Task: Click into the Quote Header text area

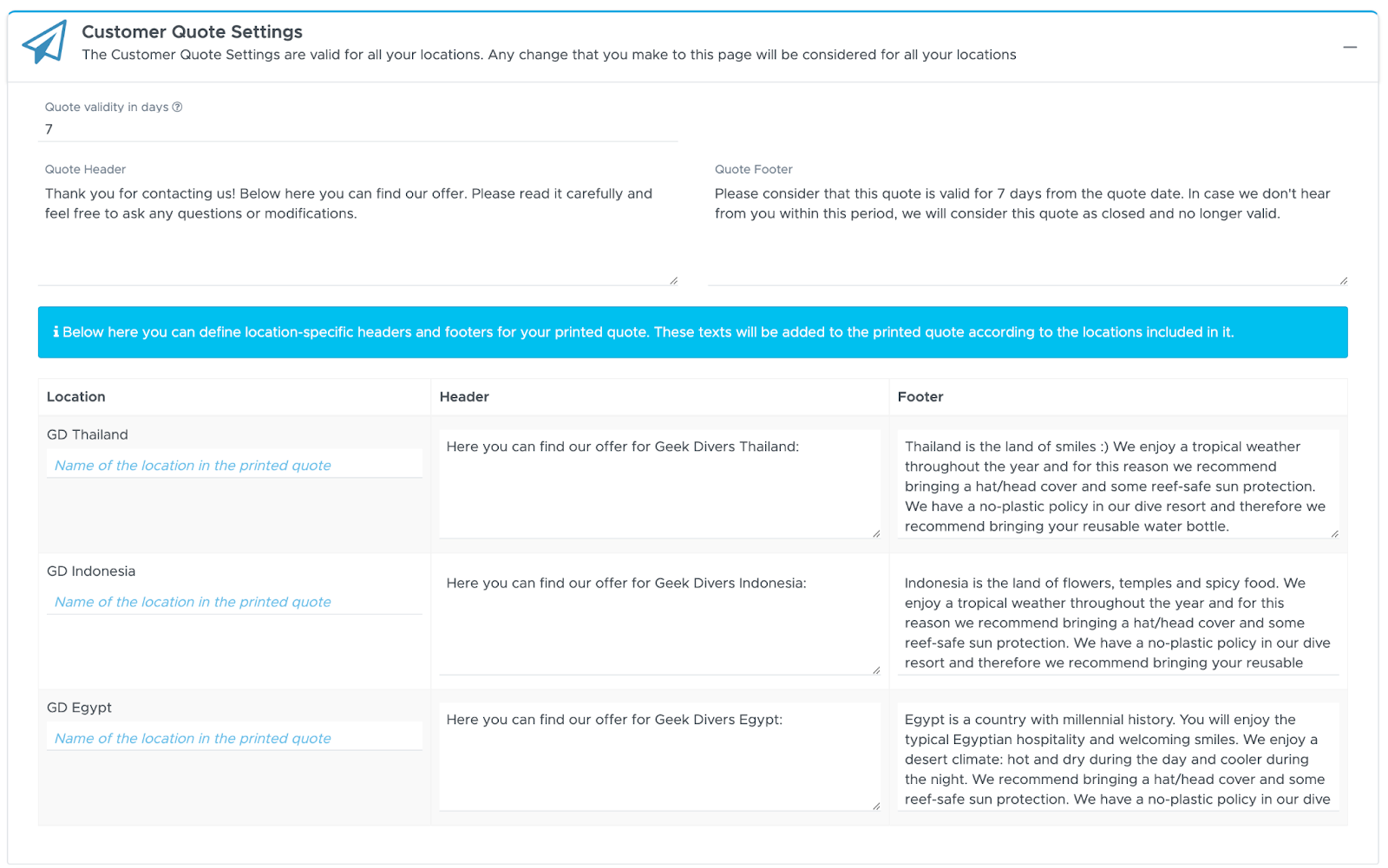Action: 357,233
